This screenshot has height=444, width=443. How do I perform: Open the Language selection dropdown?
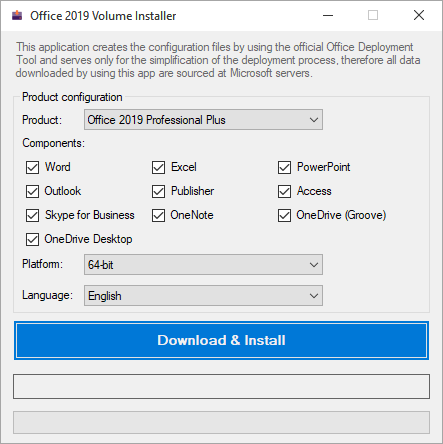tap(203, 295)
